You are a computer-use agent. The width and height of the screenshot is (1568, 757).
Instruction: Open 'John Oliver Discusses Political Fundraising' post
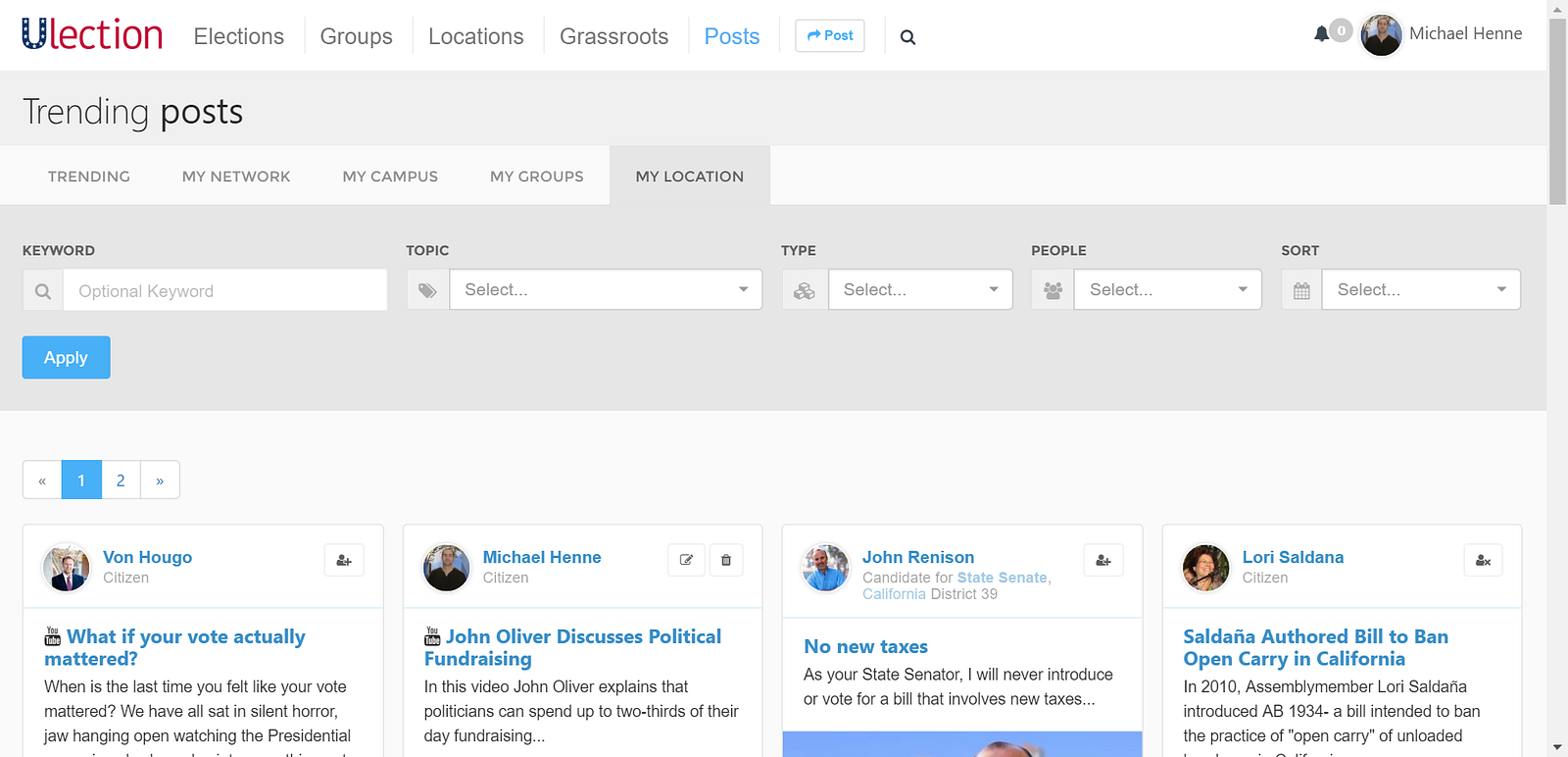(572, 648)
